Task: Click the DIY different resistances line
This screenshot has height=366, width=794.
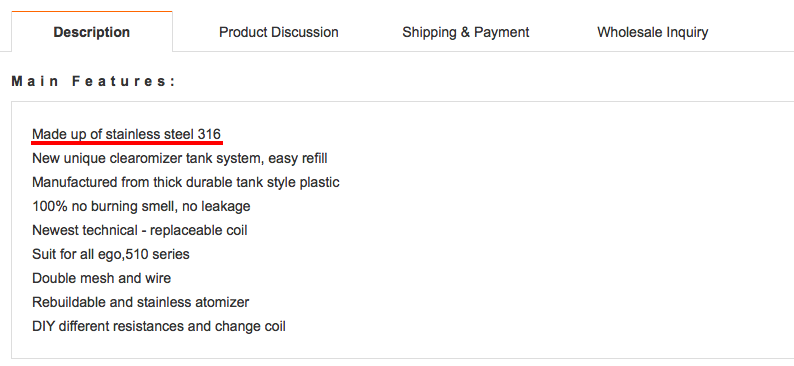Action: [x=158, y=326]
